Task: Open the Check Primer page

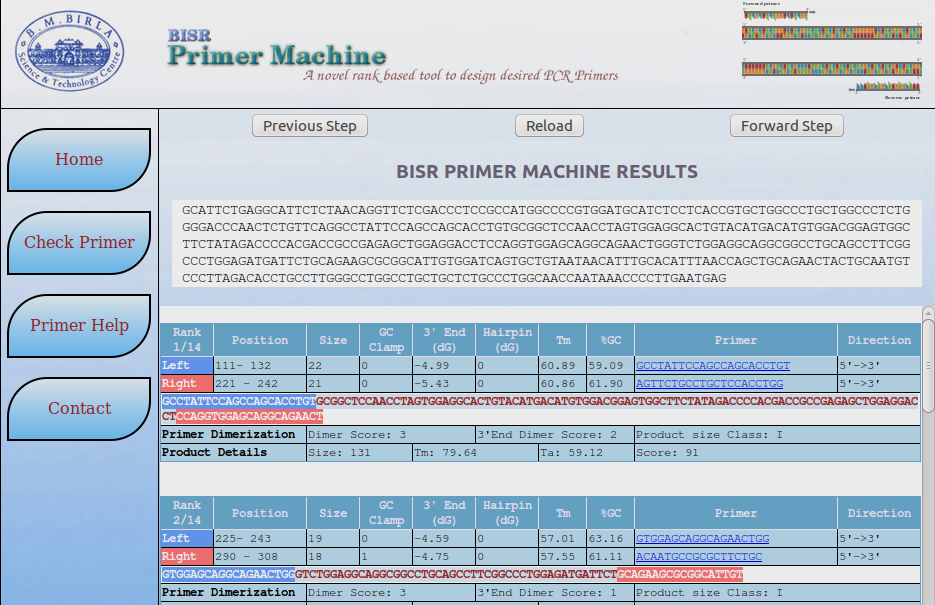Action: pyautogui.click(x=79, y=243)
